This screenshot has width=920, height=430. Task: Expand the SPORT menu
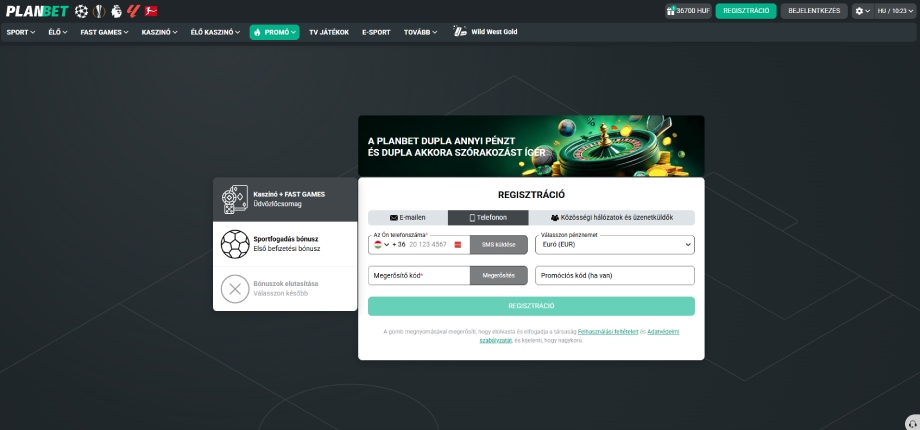tap(21, 32)
